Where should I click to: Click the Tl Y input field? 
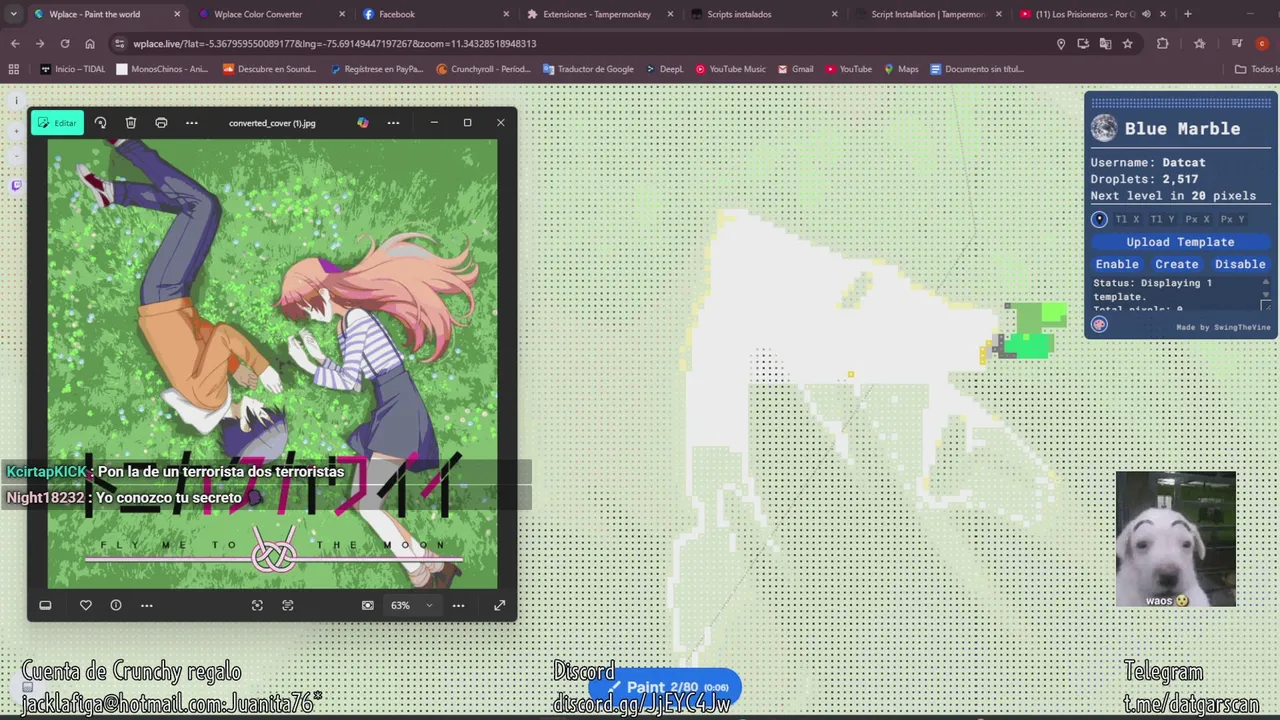[1163, 219]
